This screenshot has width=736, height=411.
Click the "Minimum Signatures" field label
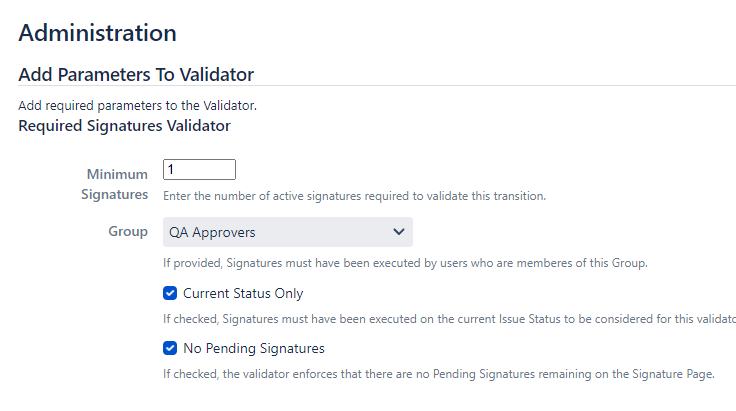coord(117,184)
